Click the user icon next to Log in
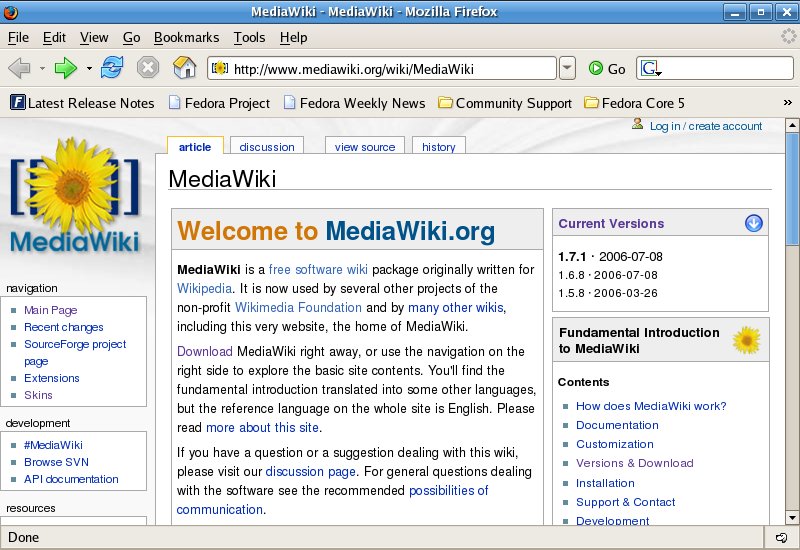The height and width of the screenshot is (550, 800). pyautogui.click(x=637, y=124)
